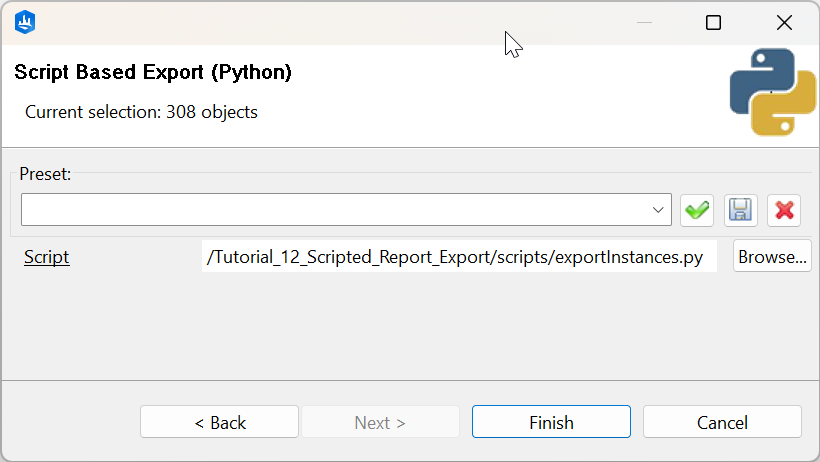Click the exportInstances.py script path field
This screenshot has width=820, height=462.
pos(459,257)
